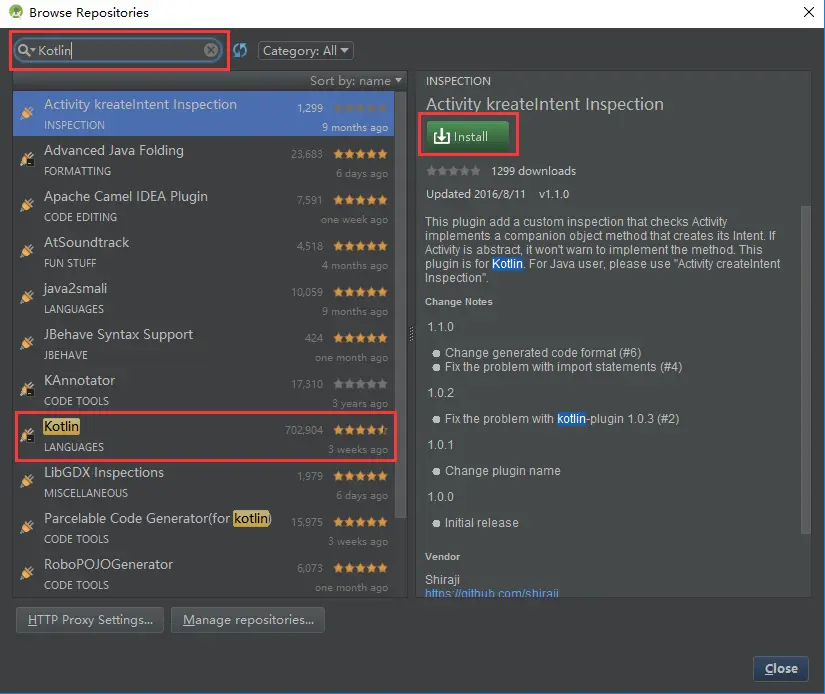The width and height of the screenshot is (825, 694).
Task: Select Activity kreateIntent Inspection in the list
Action: point(204,114)
